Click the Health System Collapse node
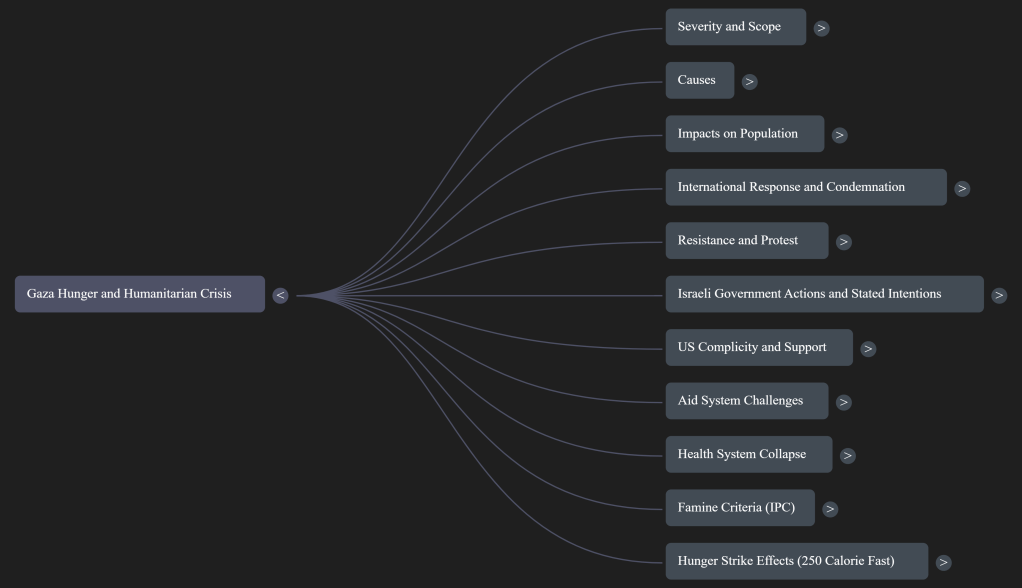 [748, 454]
